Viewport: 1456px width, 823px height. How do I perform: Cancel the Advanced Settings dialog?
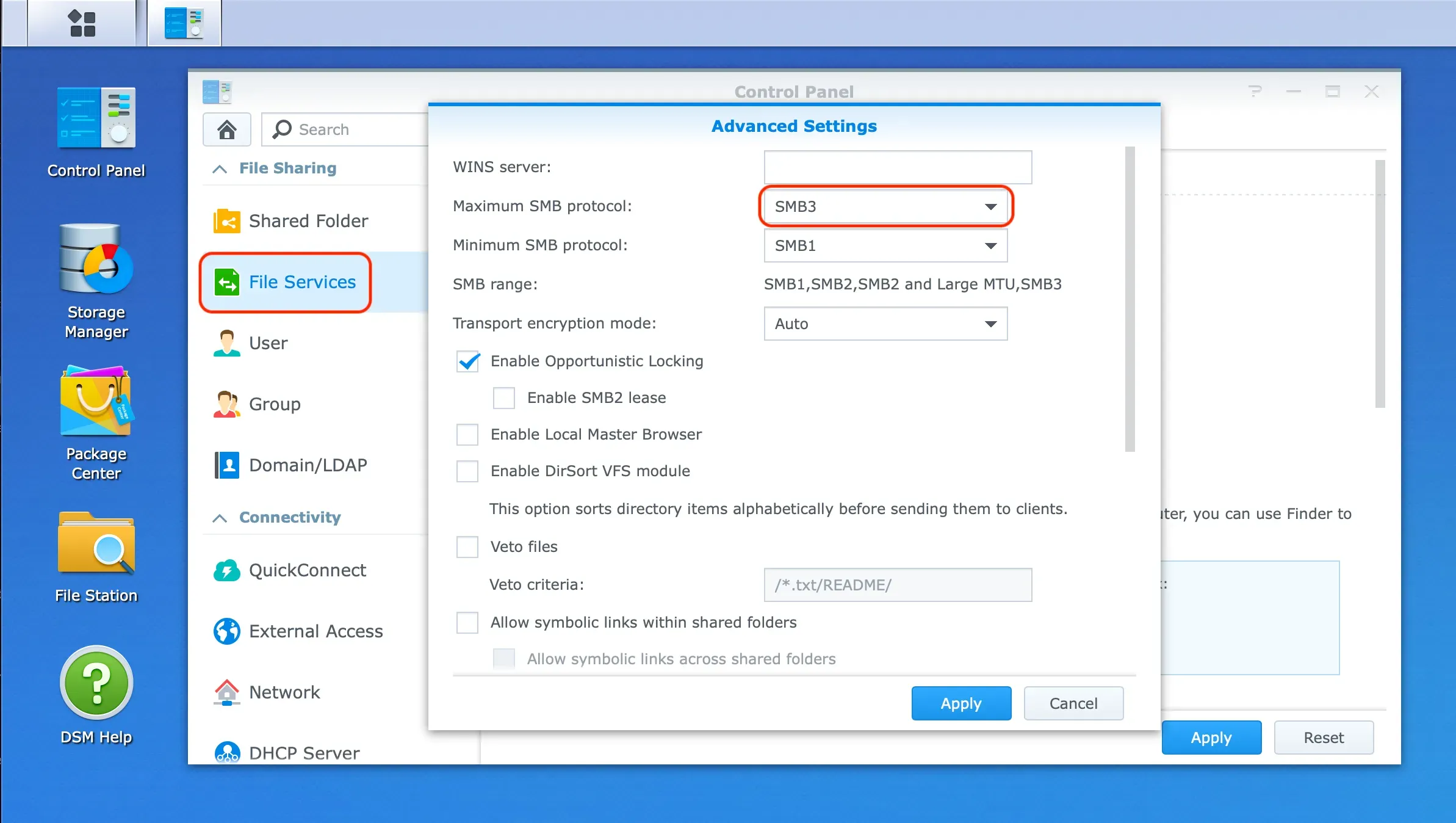pos(1072,703)
